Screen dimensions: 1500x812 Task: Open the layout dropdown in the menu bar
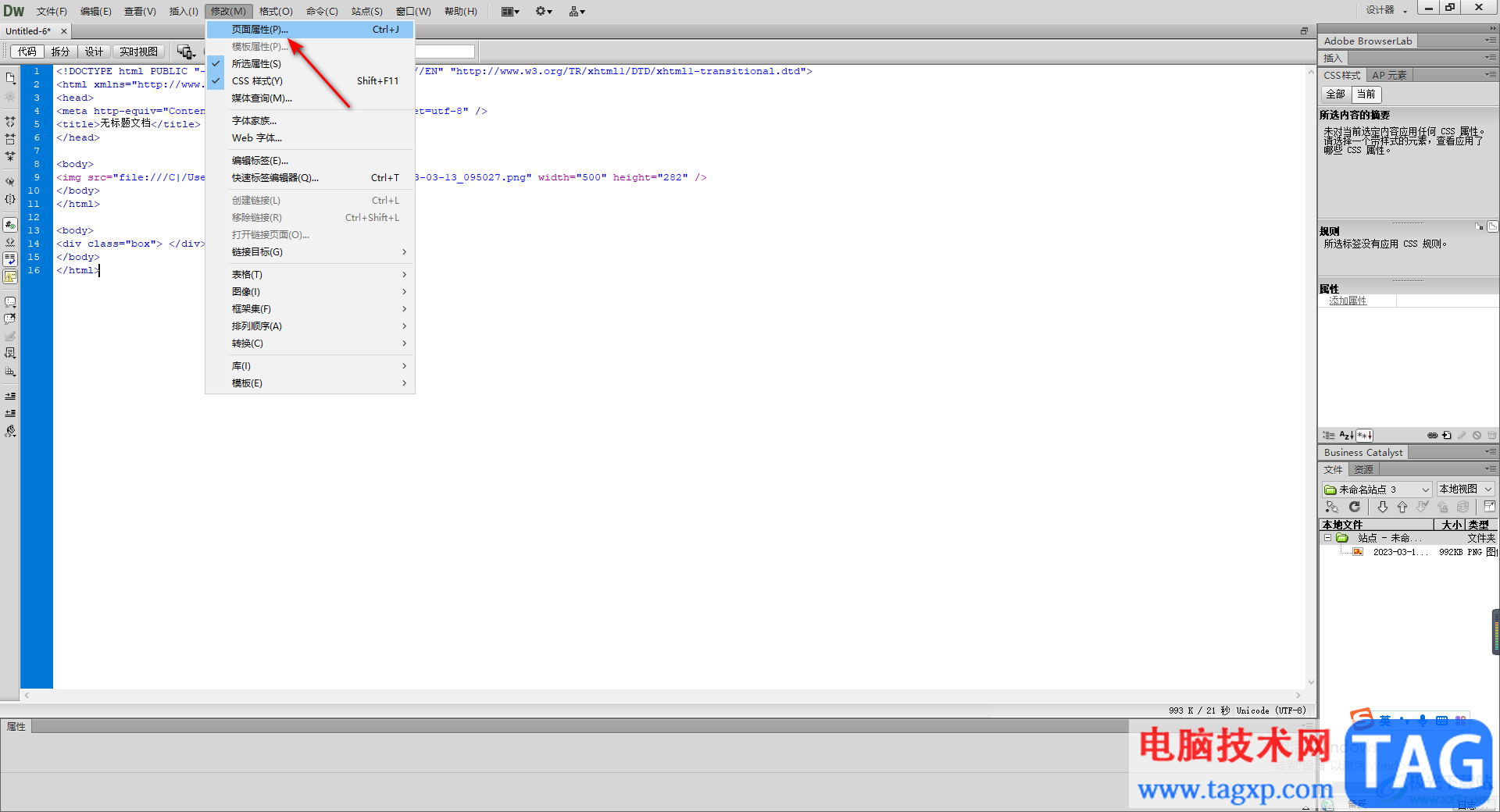pyautogui.click(x=510, y=12)
